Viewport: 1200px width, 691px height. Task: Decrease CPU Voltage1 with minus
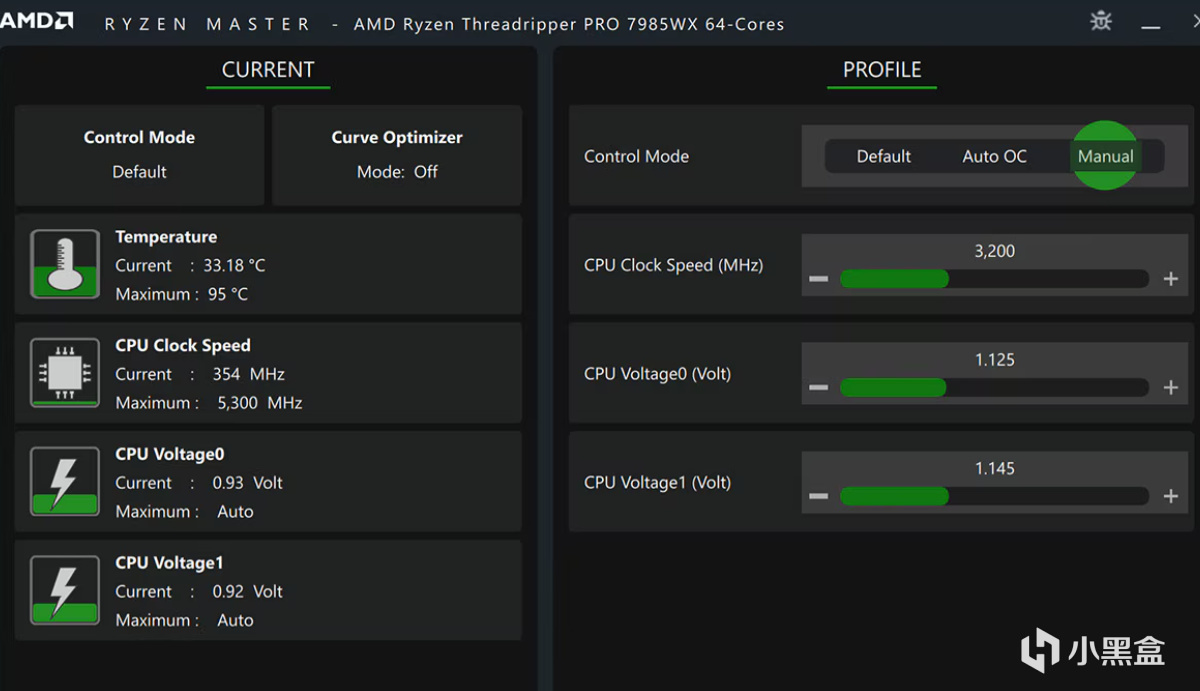819,496
